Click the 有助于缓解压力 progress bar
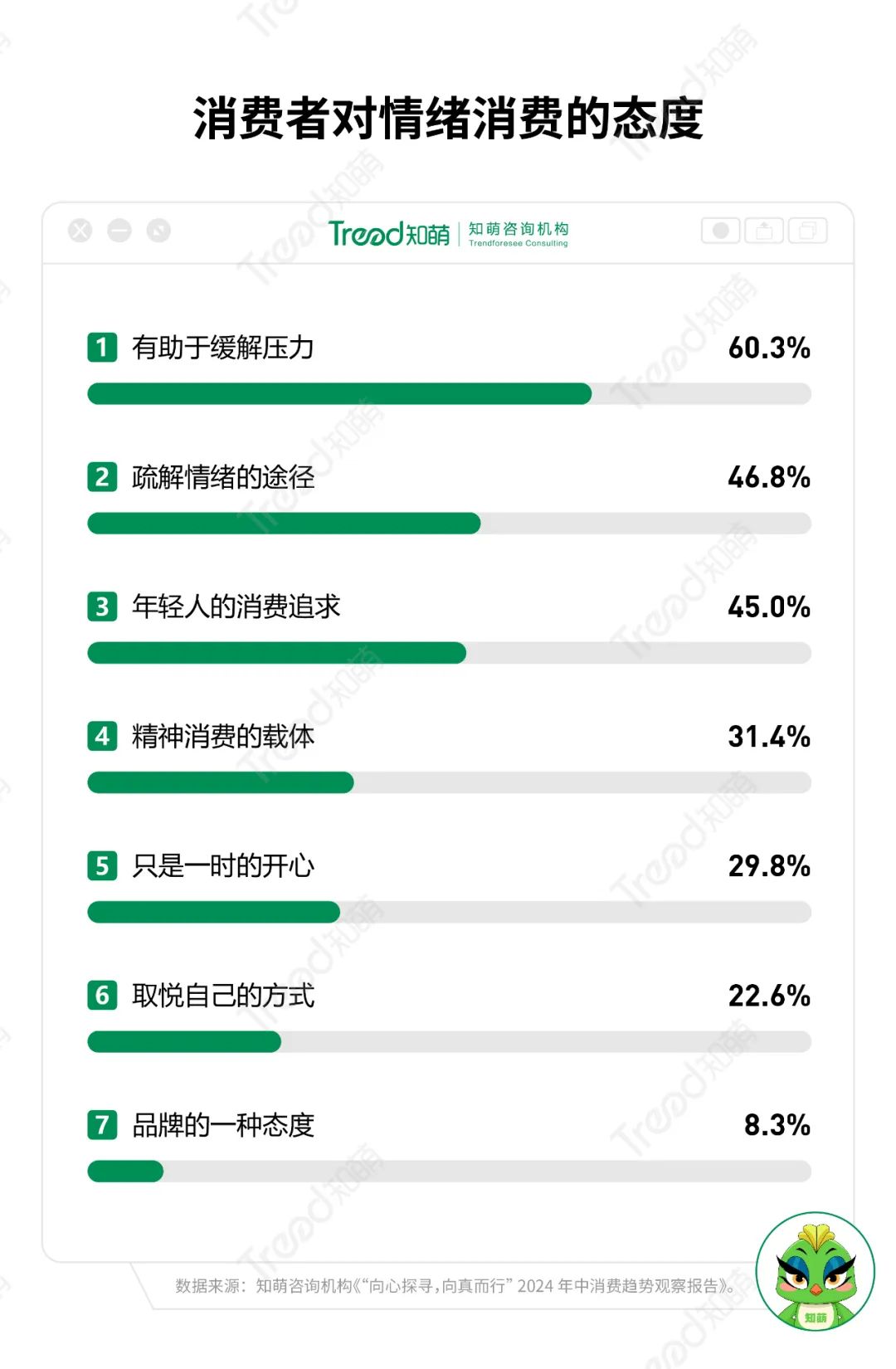The height and width of the screenshot is (1369, 896). pos(449,394)
